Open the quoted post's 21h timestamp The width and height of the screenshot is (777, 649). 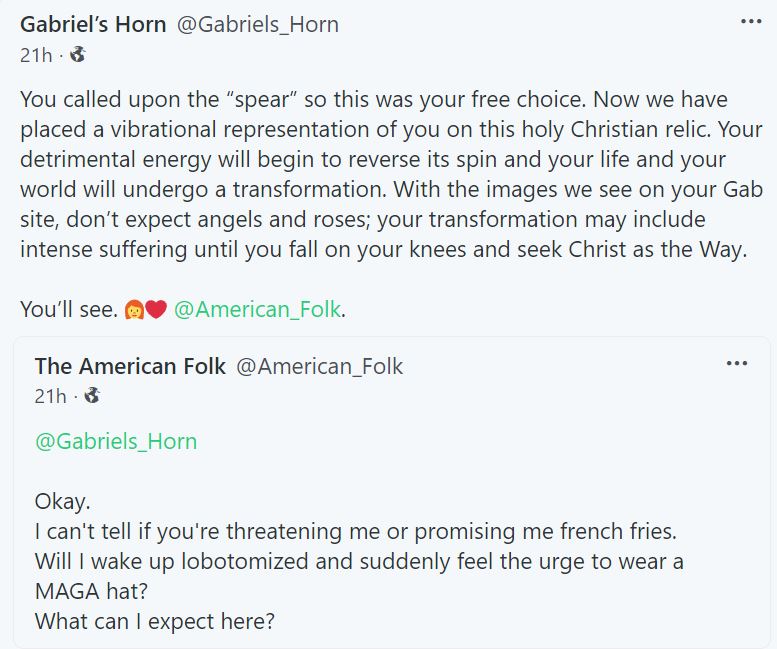point(50,396)
